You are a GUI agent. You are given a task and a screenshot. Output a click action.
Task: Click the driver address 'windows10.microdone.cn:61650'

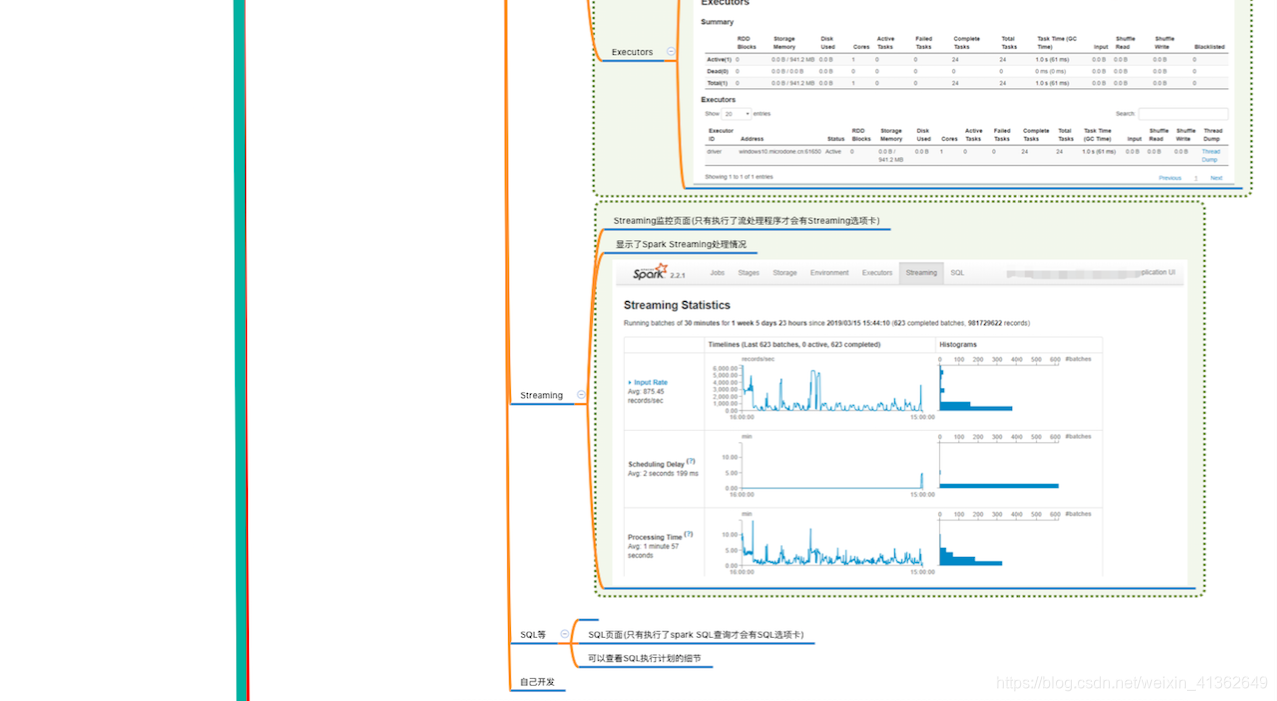point(780,151)
